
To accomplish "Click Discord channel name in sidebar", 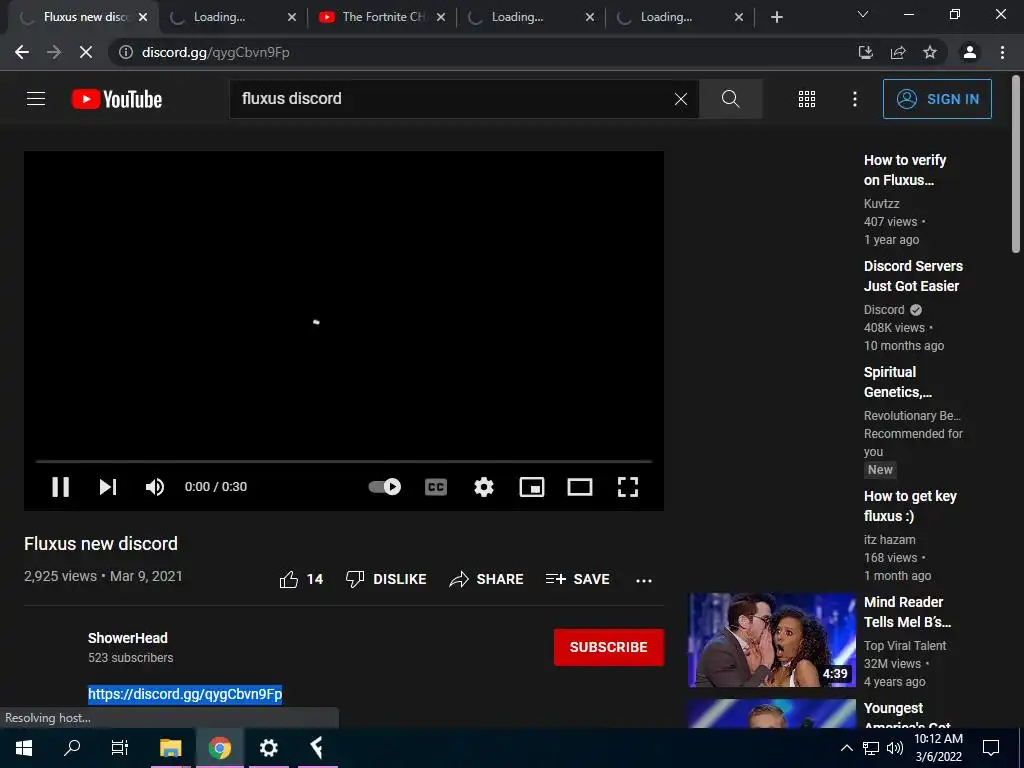I will click(x=884, y=310).
